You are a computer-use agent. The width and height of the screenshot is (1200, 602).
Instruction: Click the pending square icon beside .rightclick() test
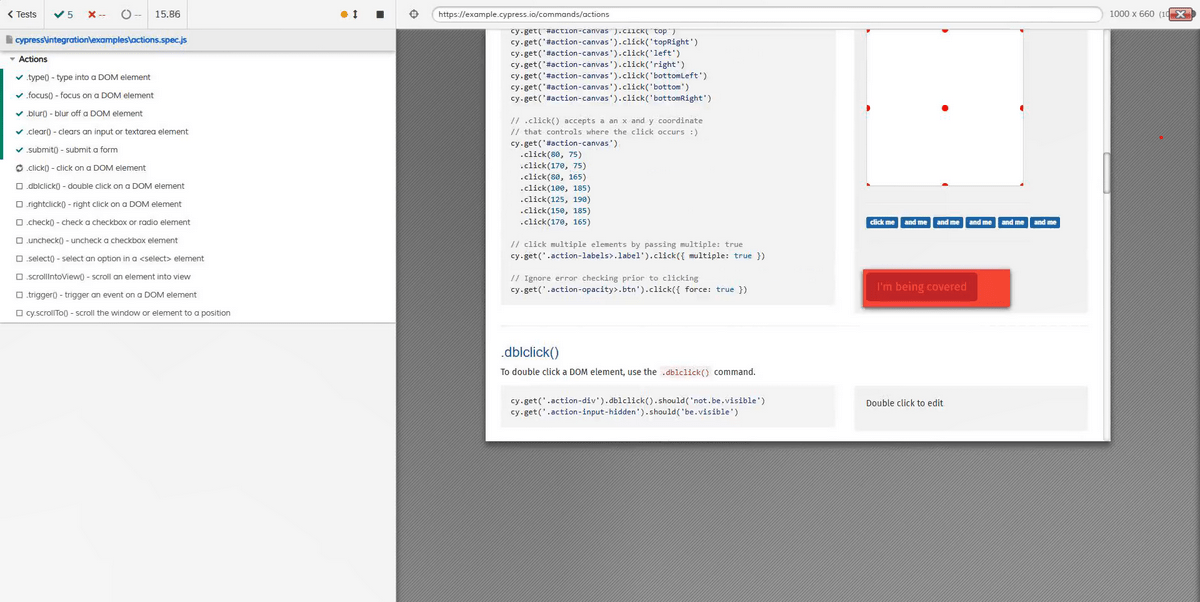[x=21, y=204]
